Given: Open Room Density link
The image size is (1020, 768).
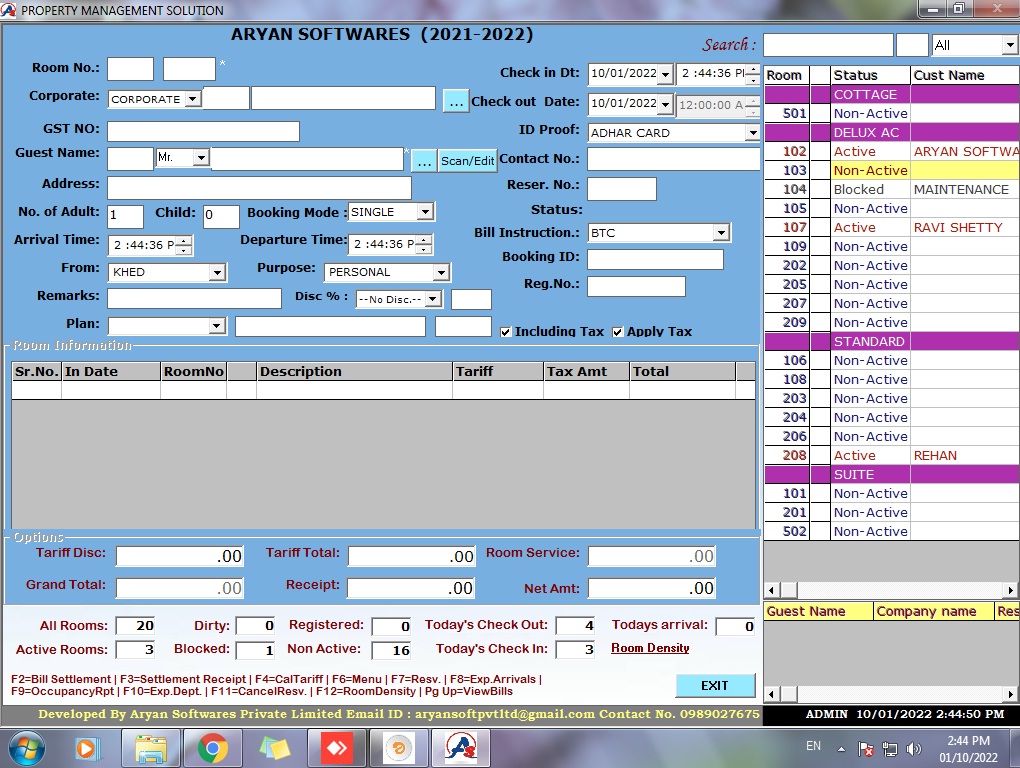Looking at the screenshot, I should tap(650, 648).
